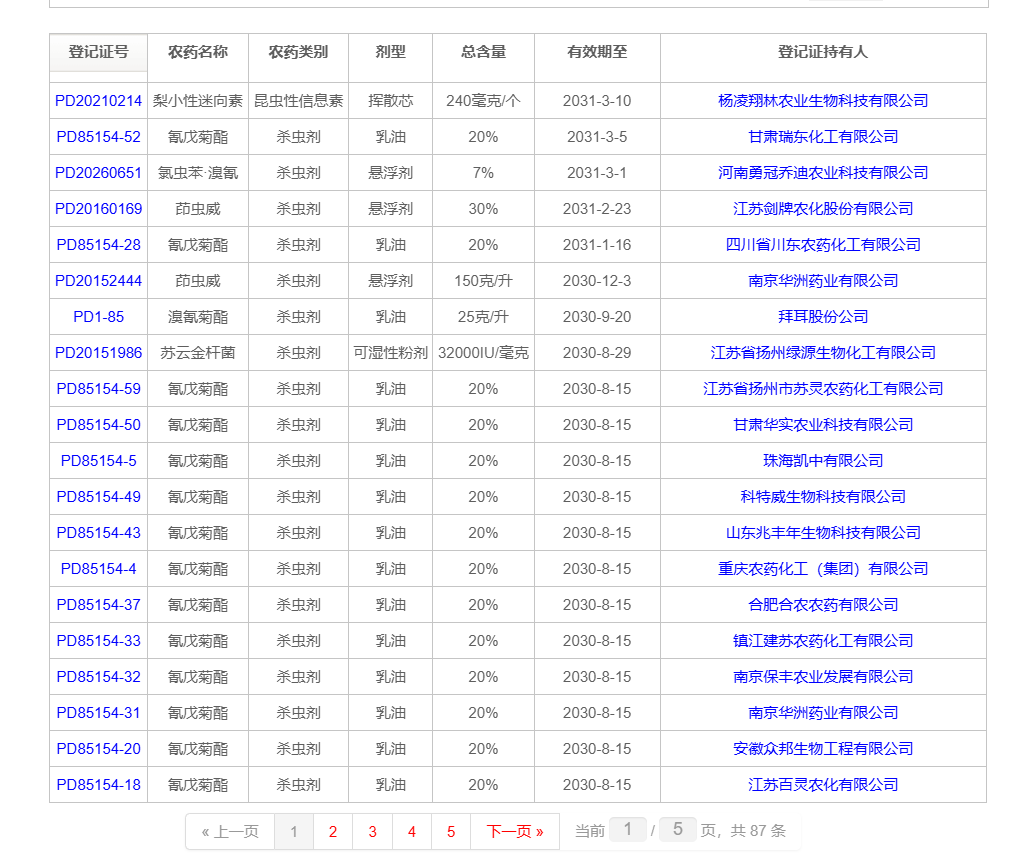This screenshot has width=1028, height=861.
Task: Visit 拜耳股份公司 holder page
Action: [822, 317]
